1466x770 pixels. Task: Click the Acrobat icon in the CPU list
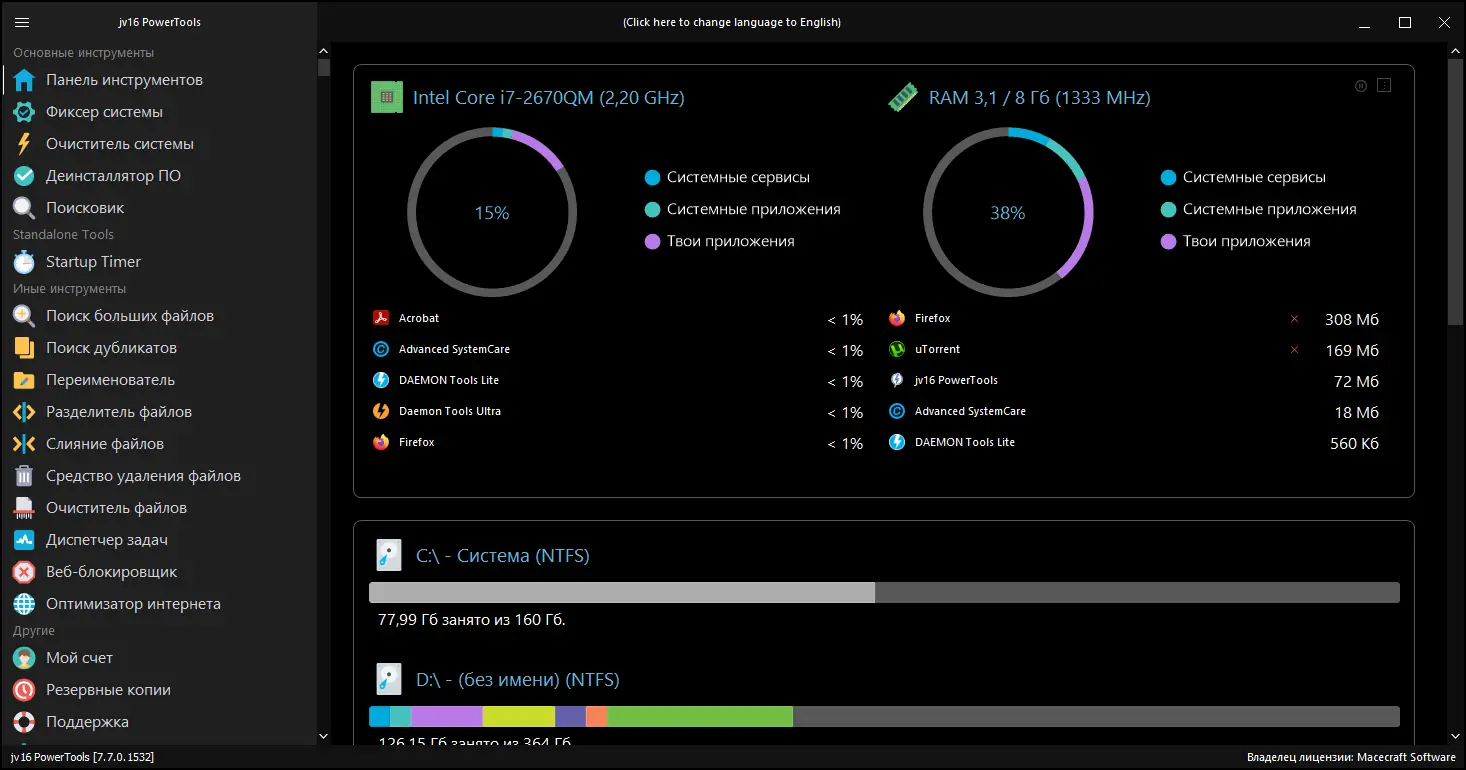coord(381,318)
